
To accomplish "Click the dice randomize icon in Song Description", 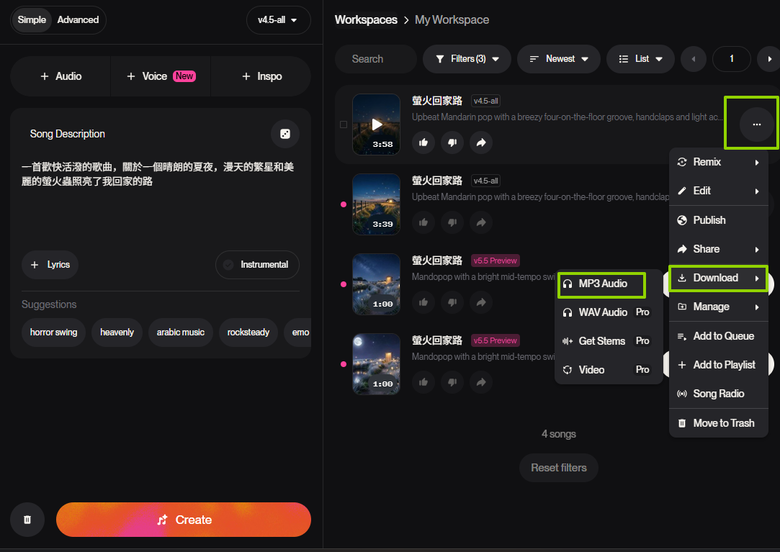I will click(285, 134).
